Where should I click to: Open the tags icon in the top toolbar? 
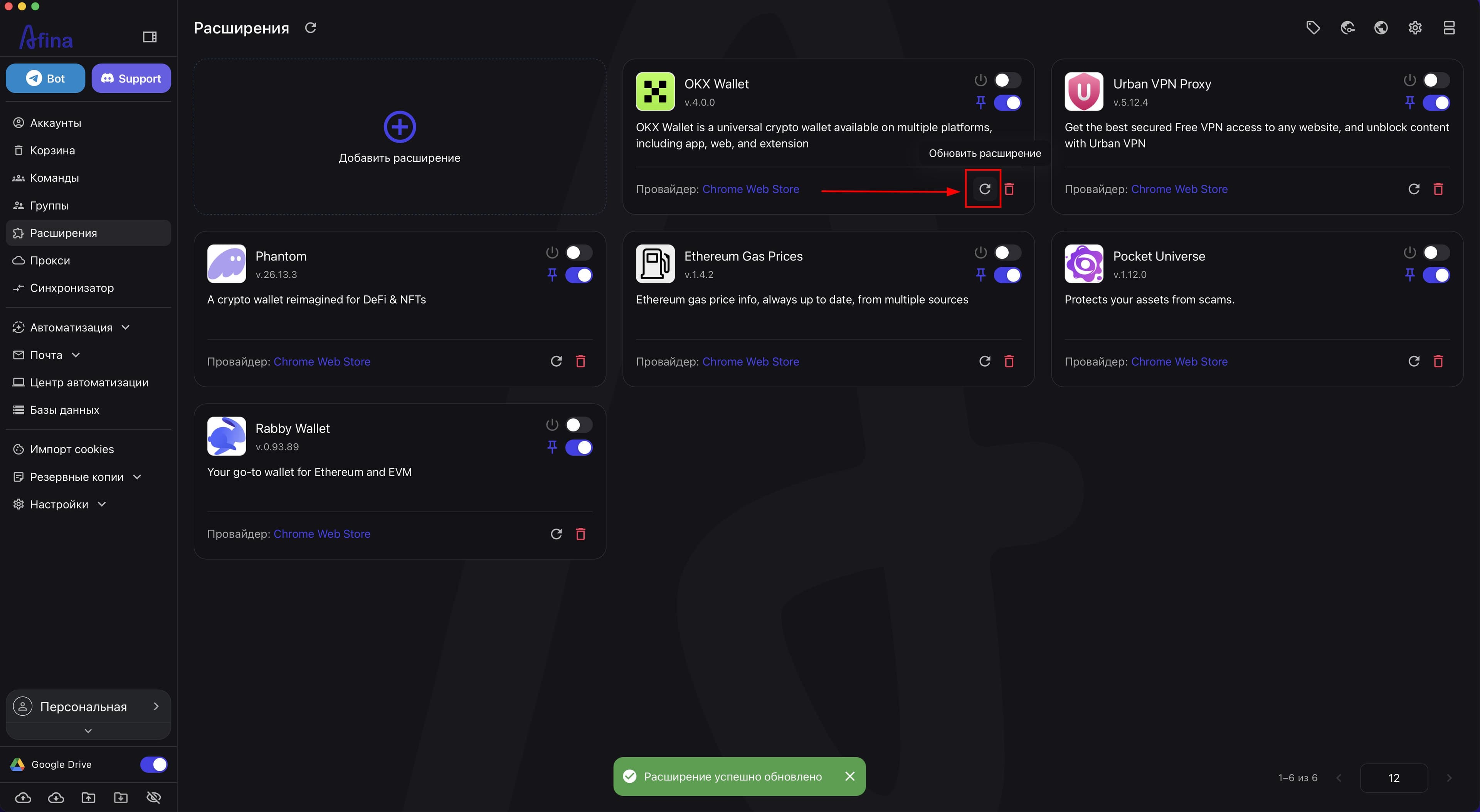pos(1313,28)
